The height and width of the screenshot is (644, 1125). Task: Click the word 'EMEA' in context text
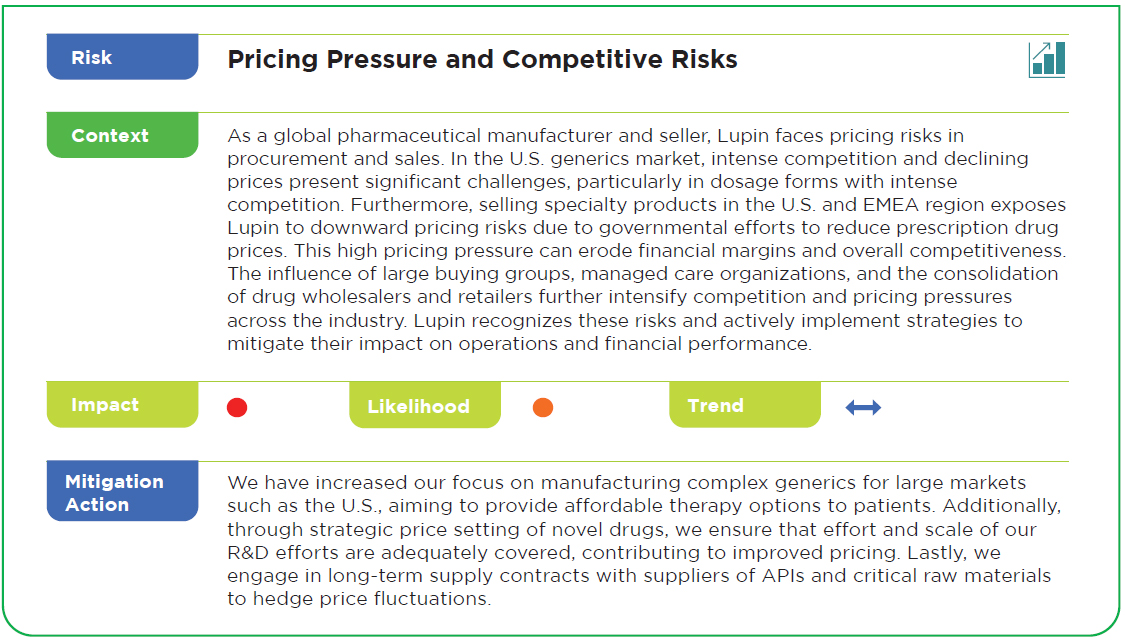click(x=890, y=204)
